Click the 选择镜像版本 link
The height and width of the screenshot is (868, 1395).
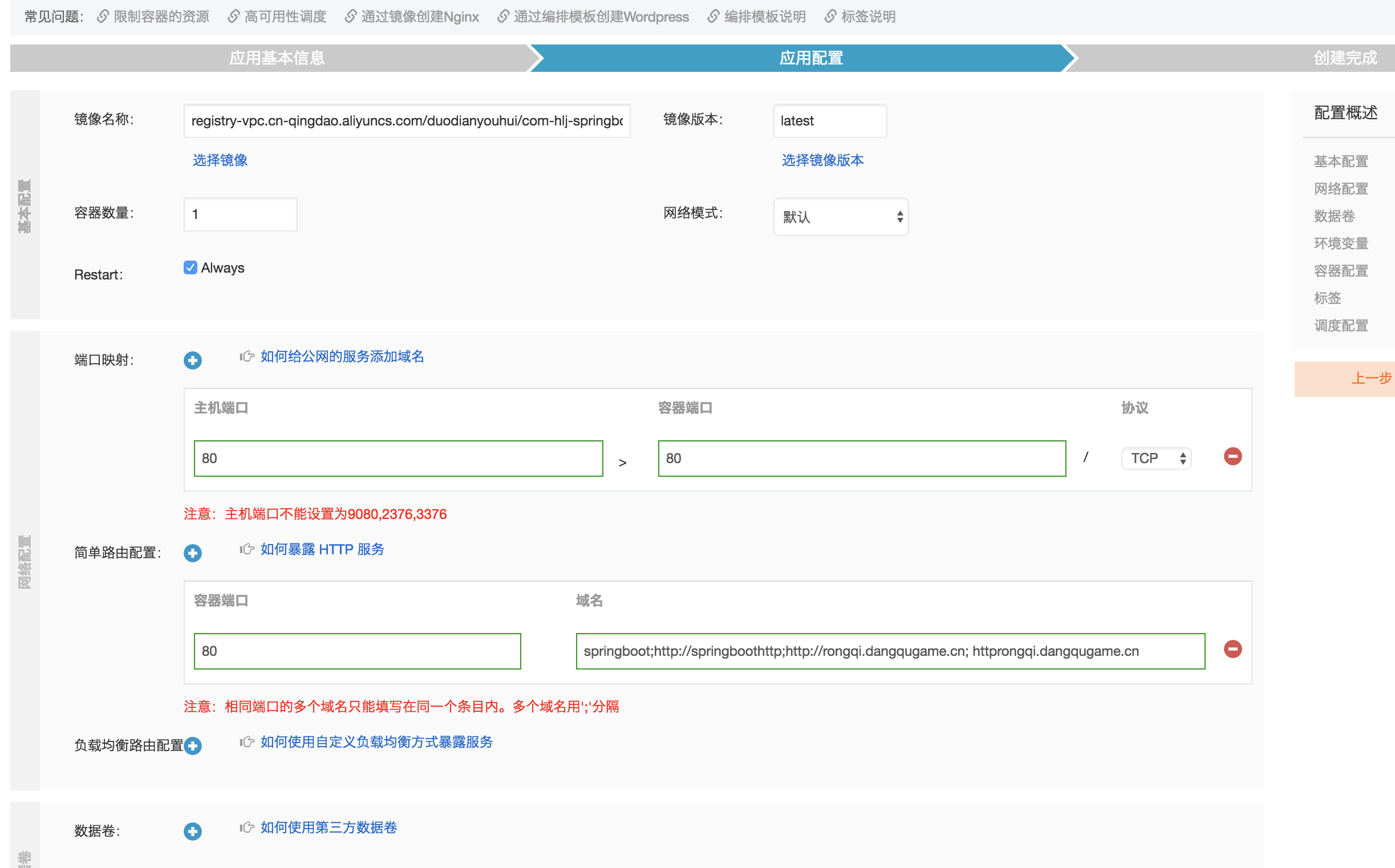822,160
